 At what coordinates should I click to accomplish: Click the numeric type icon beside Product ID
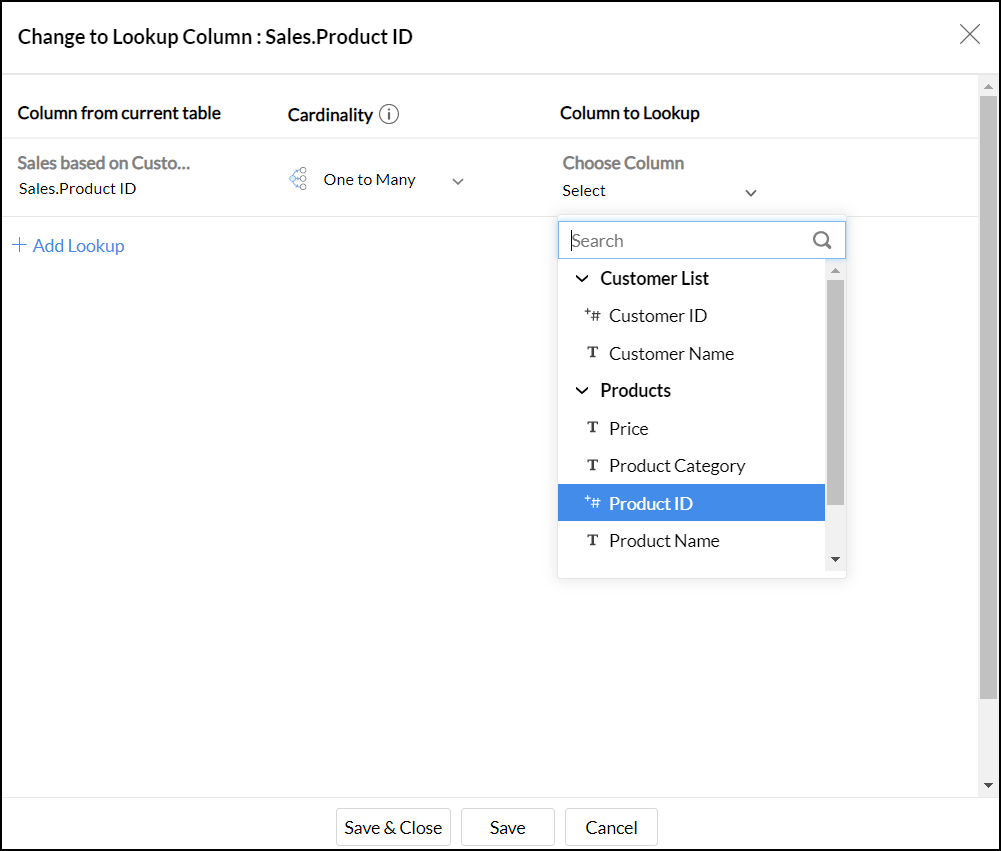point(592,503)
